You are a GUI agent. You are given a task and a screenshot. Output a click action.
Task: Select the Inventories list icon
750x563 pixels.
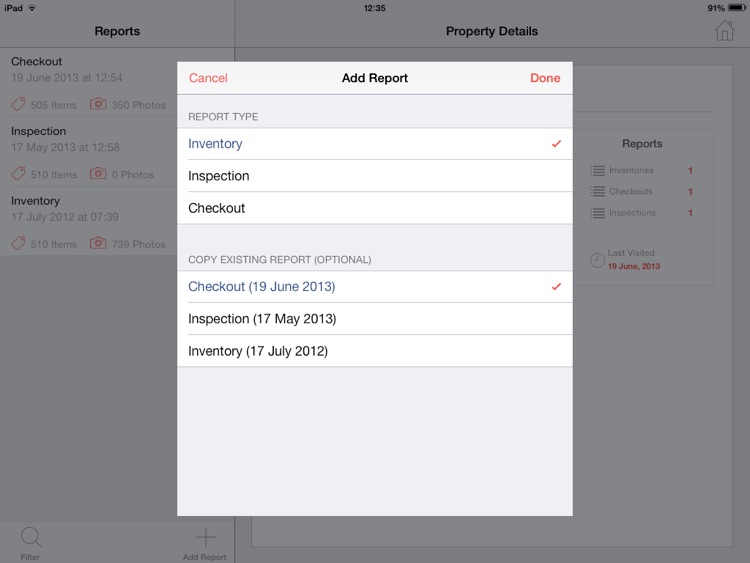(x=597, y=170)
